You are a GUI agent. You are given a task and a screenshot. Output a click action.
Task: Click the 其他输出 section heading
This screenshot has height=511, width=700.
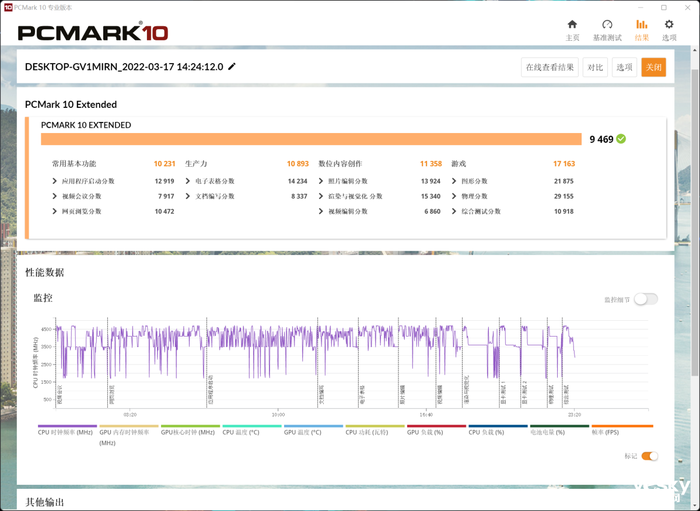pyautogui.click(x=45, y=502)
